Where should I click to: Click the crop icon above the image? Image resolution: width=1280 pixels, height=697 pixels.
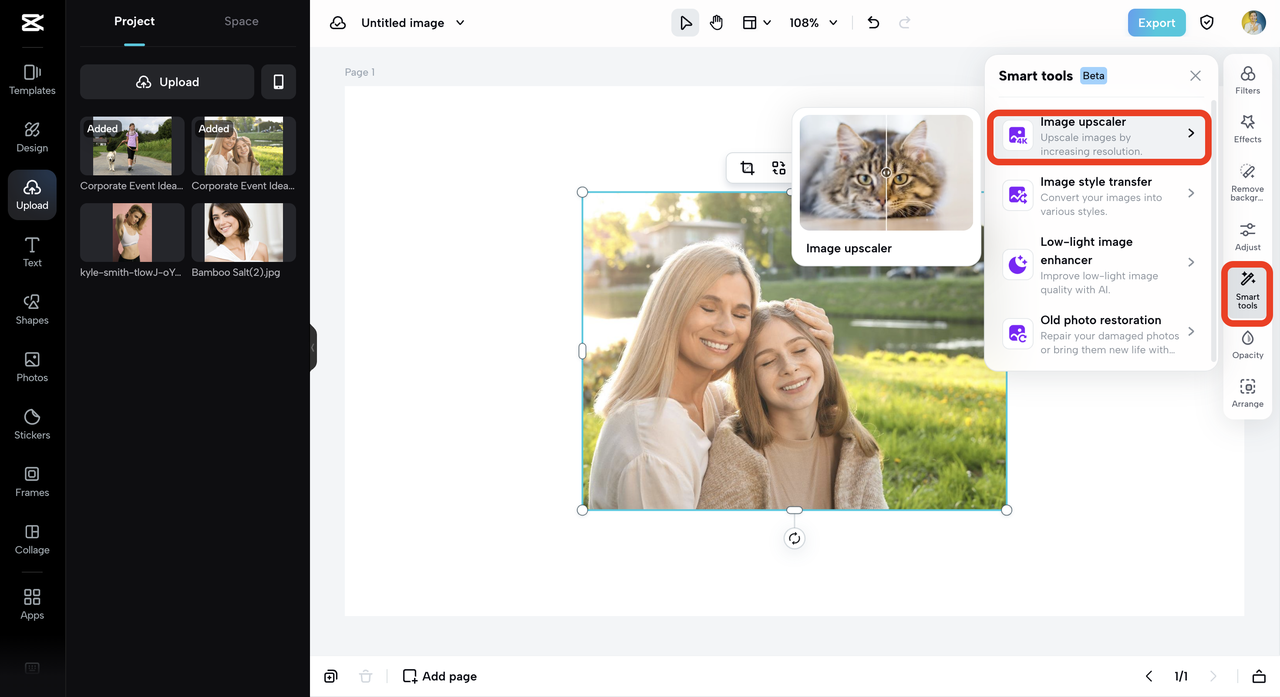(747, 168)
